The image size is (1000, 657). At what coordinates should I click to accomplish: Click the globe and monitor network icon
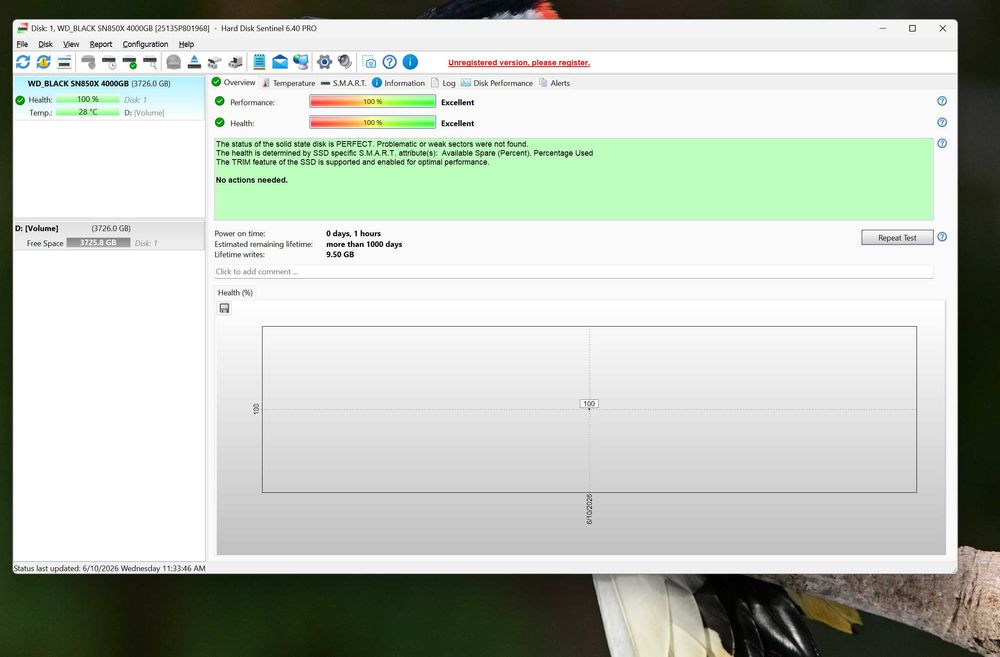point(301,62)
